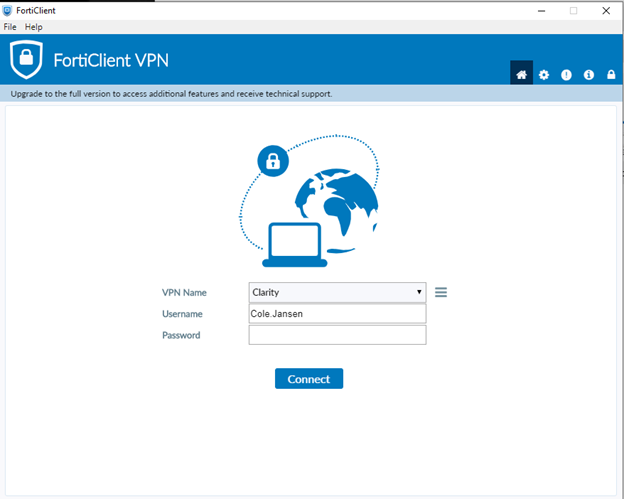
Task: Click the Password label
Action: (x=181, y=335)
